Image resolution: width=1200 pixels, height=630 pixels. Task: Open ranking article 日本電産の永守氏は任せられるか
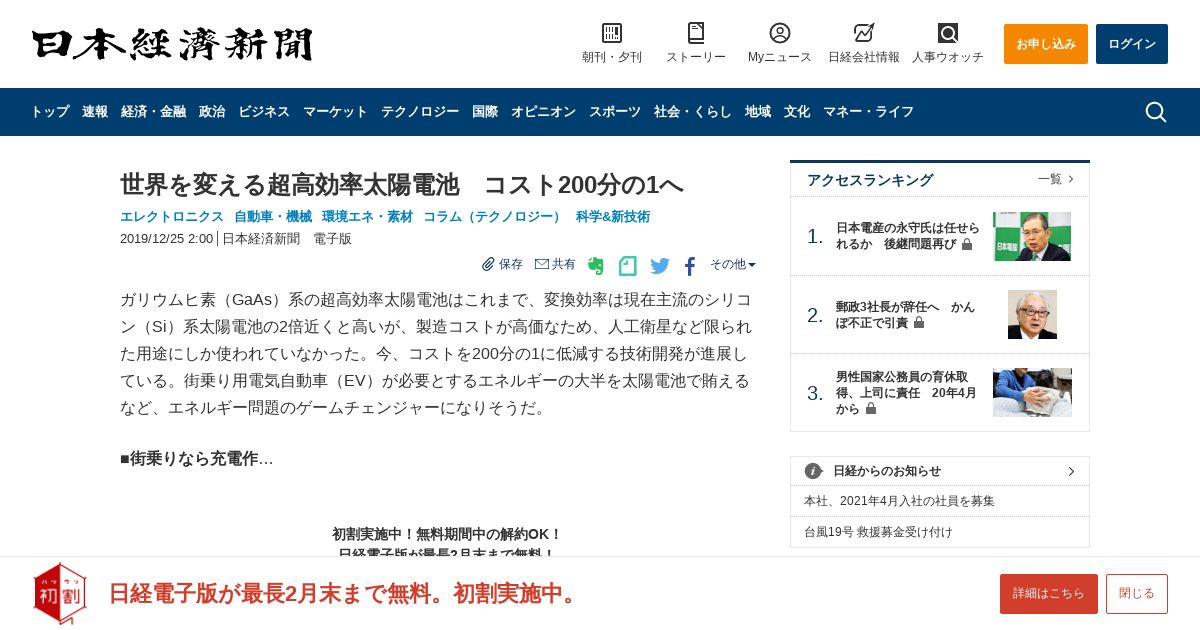tap(907, 236)
